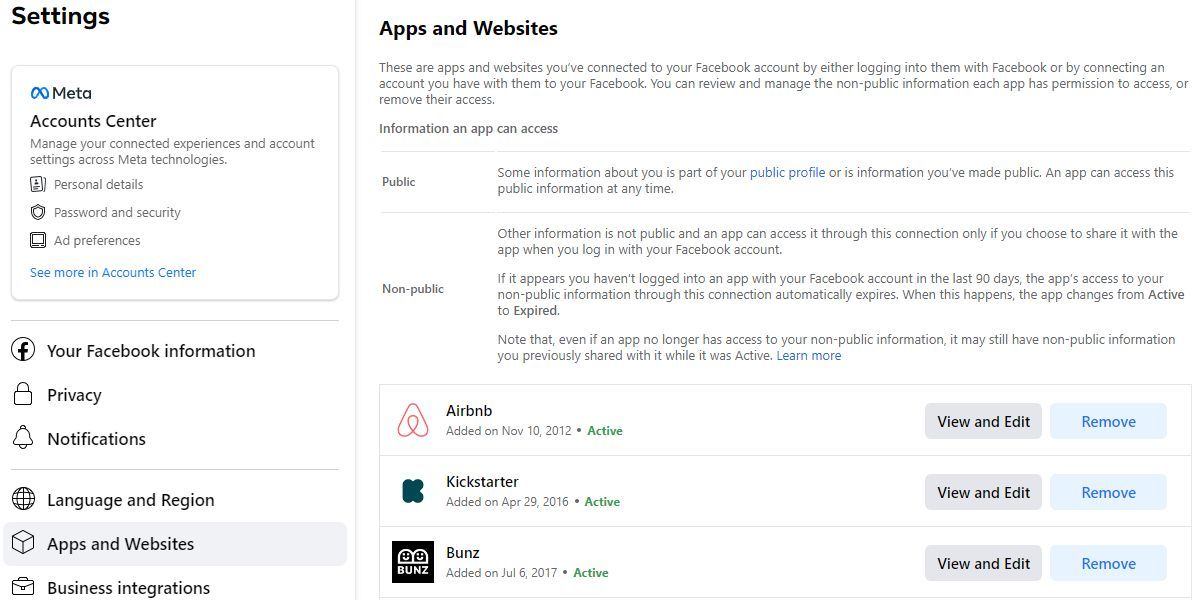This screenshot has width=1200, height=600.
Task: Click the Password and security shield icon
Action: tap(39, 212)
